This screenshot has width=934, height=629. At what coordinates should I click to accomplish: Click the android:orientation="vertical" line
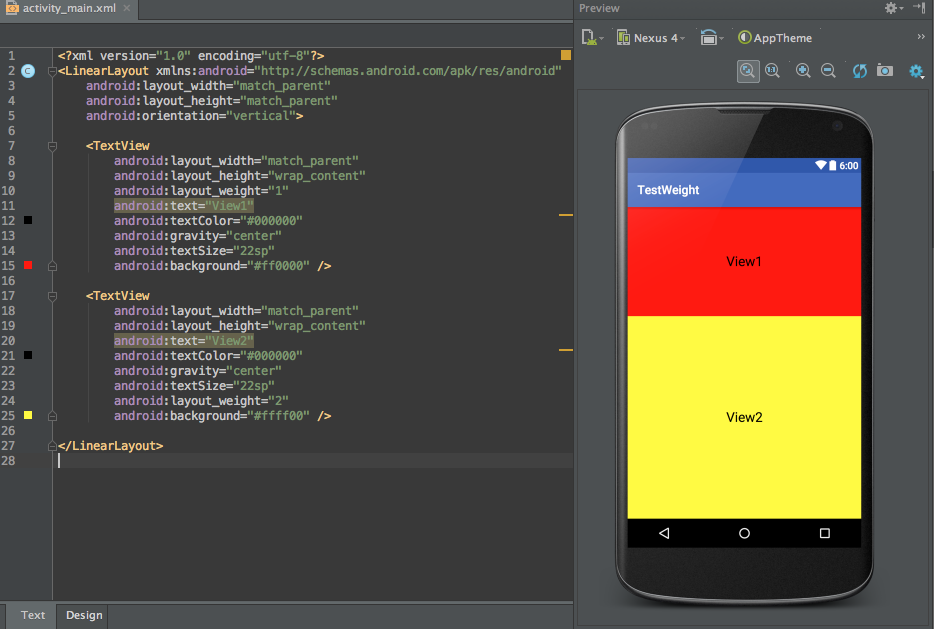point(195,116)
